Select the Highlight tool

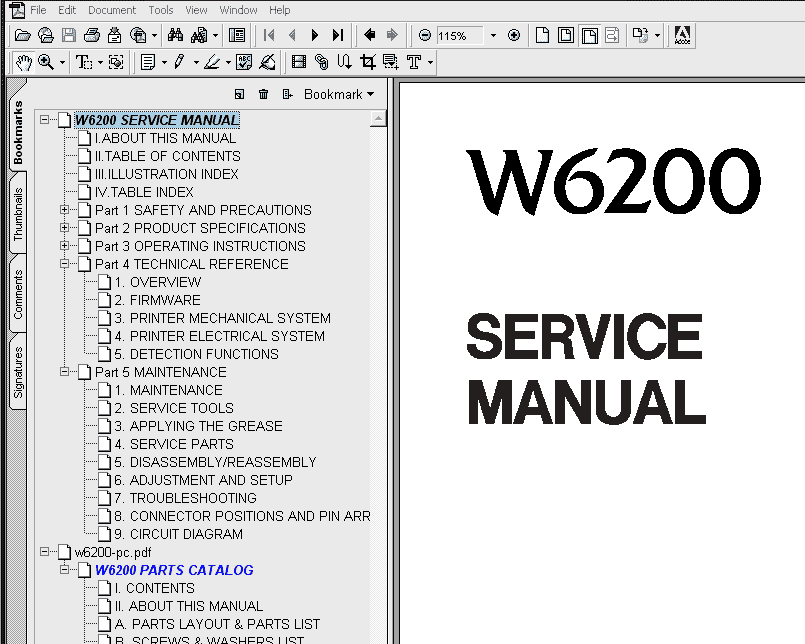[212, 63]
